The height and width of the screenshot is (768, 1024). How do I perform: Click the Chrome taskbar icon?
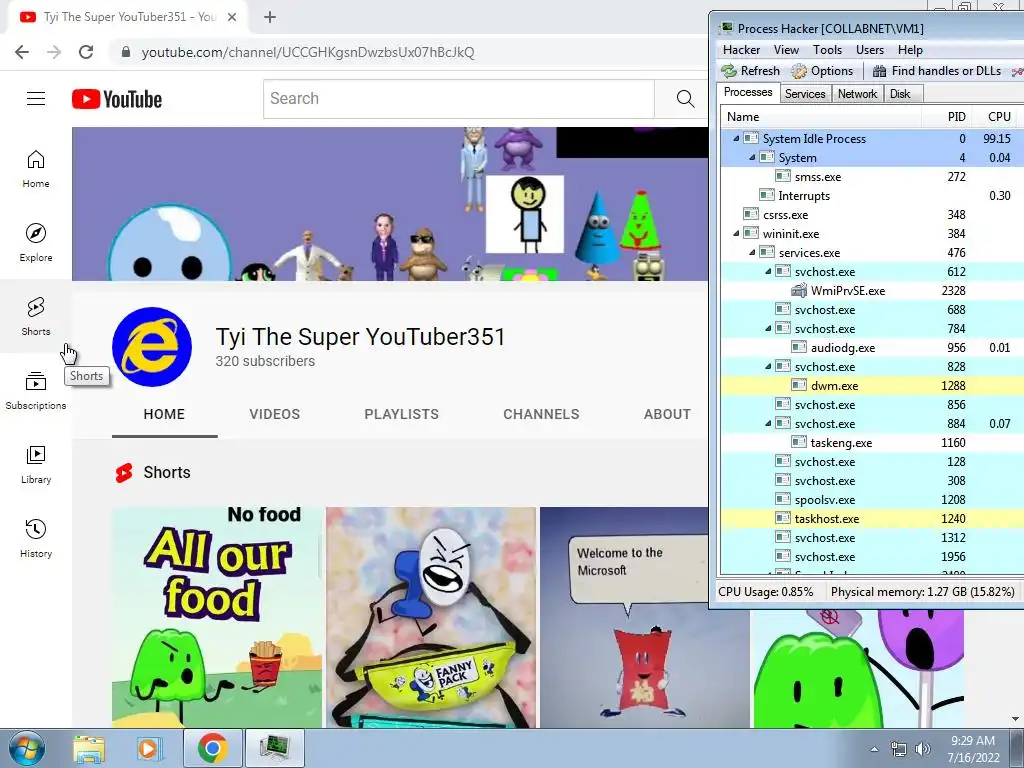(213, 748)
